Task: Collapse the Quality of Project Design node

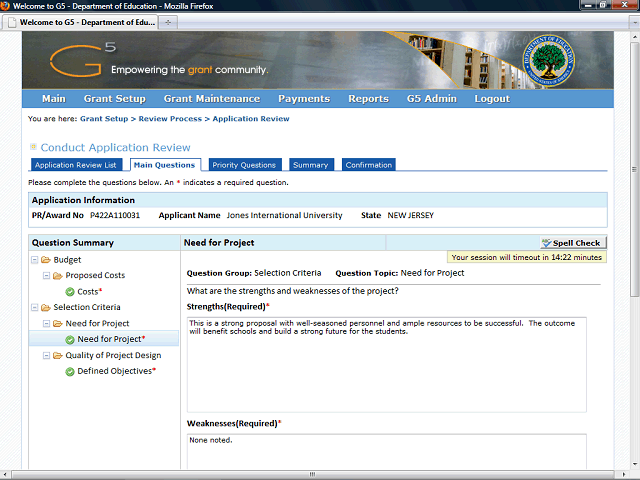Action: (46, 355)
